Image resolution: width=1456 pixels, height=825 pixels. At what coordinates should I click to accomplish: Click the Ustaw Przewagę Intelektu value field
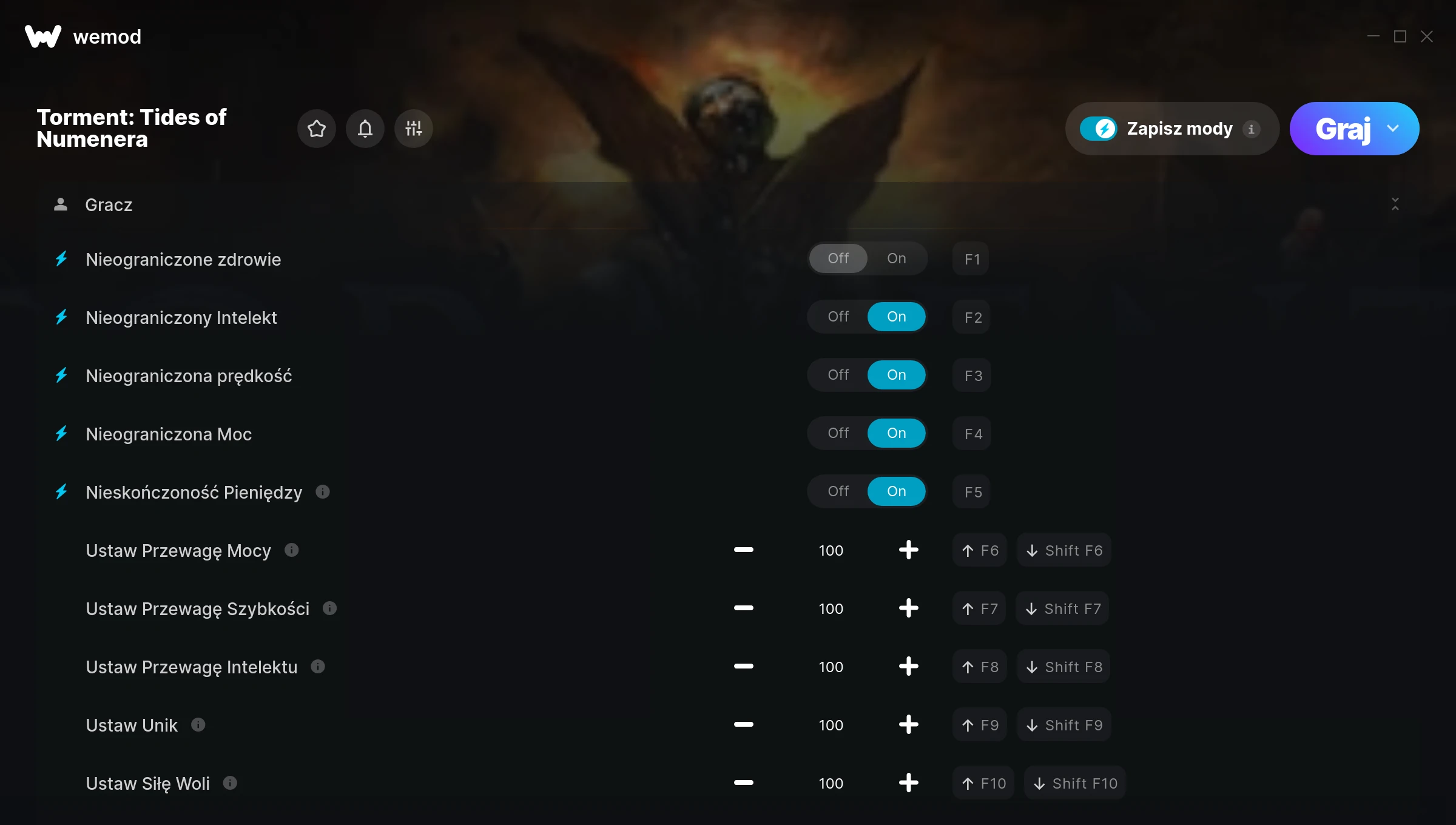click(831, 667)
